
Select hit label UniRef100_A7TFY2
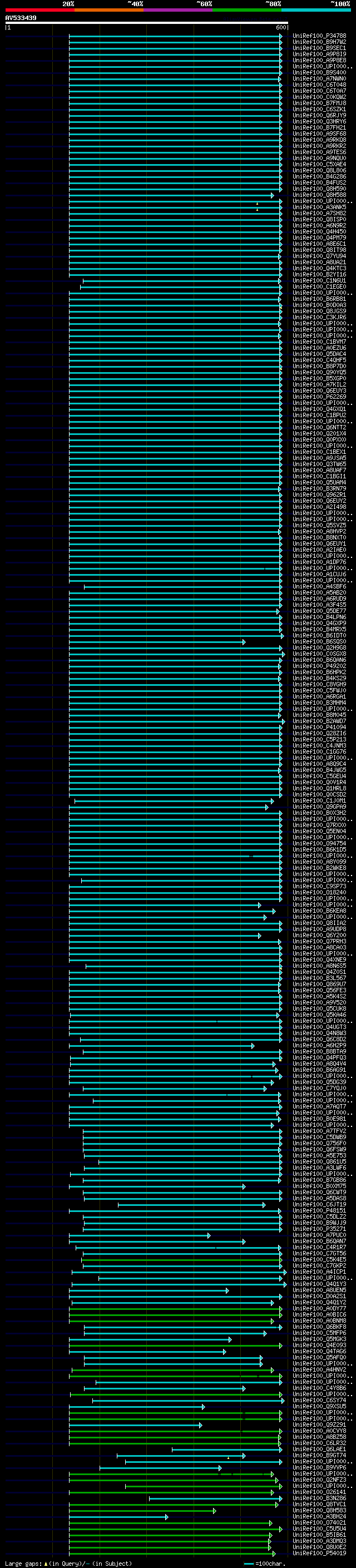tap(319, 1131)
